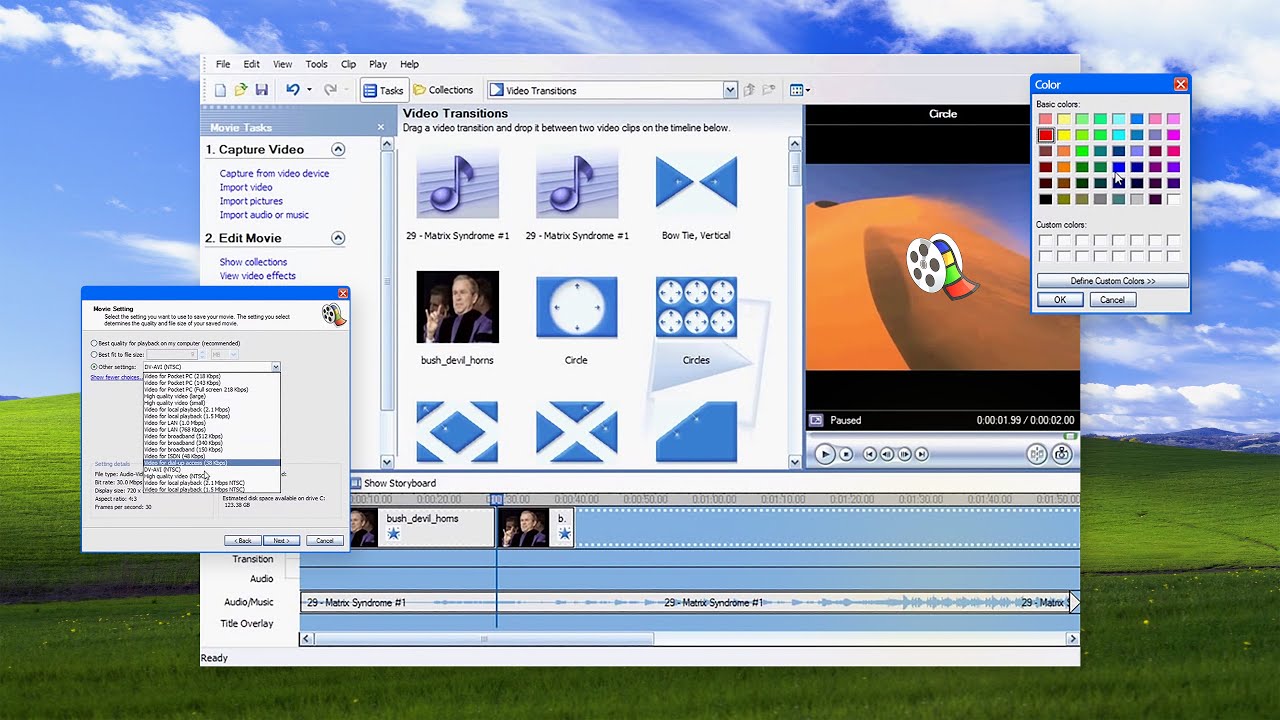Click the Import video link
The image size is (1280, 720).
pos(246,187)
